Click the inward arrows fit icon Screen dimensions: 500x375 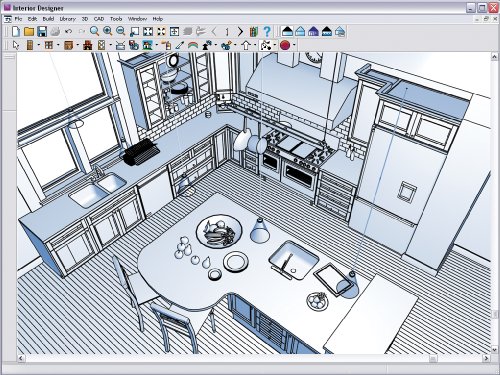(x=161, y=32)
